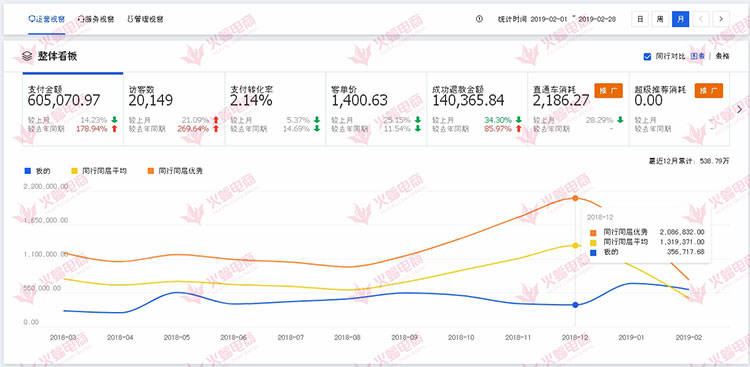Screen dimensions: 750x367
Task: Switch to the 服务视窗 tab
Action: pos(96,19)
